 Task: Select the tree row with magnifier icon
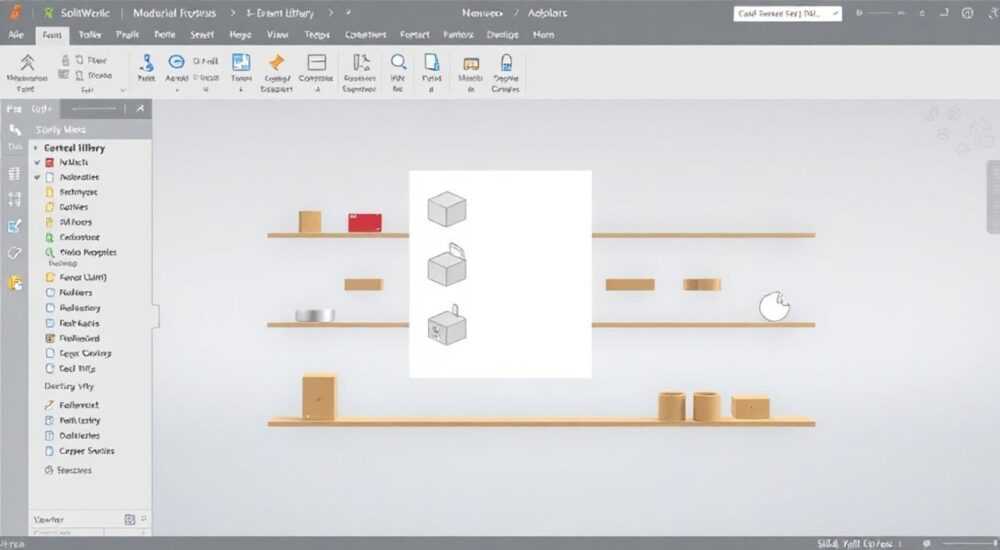pyautogui.click(x=81, y=253)
